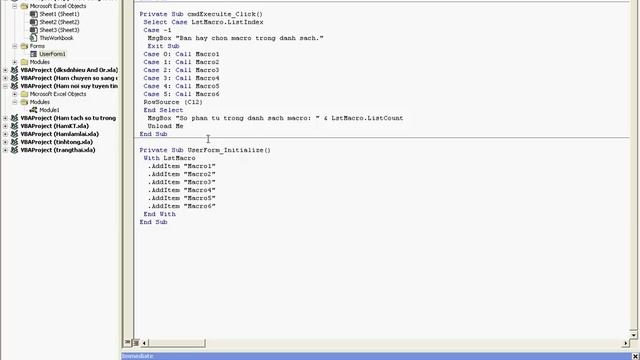The height and width of the screenshot is (360, 640).
Task: Expand VBAProject (tinhtong.xla) node
Action: point(5,142)
